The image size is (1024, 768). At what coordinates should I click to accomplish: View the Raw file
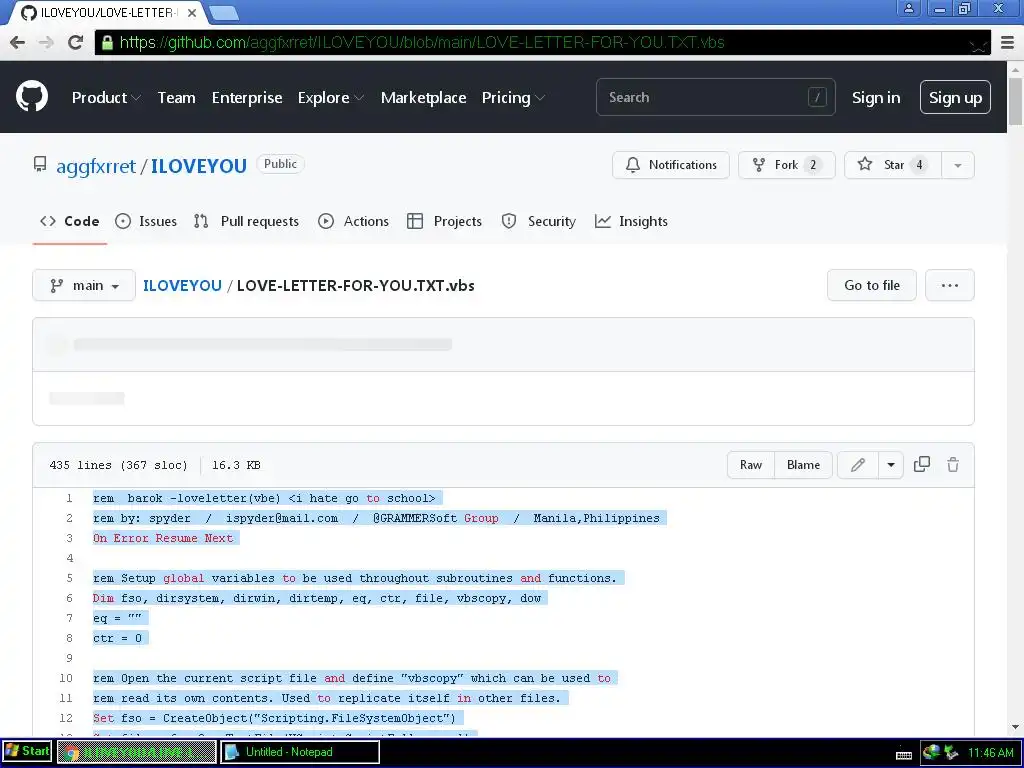pyautogui.click(x=751, y=465)
